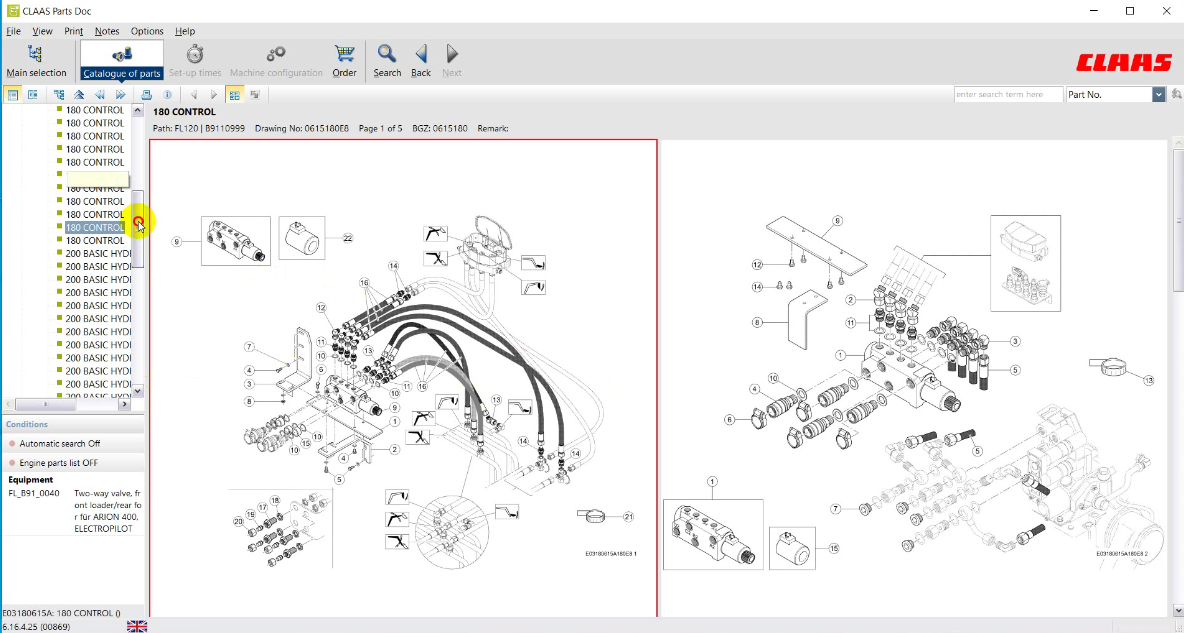The image size is (1184, 633).
Task: Open the Search magnifier tool
Action: [x=387, y=60]
